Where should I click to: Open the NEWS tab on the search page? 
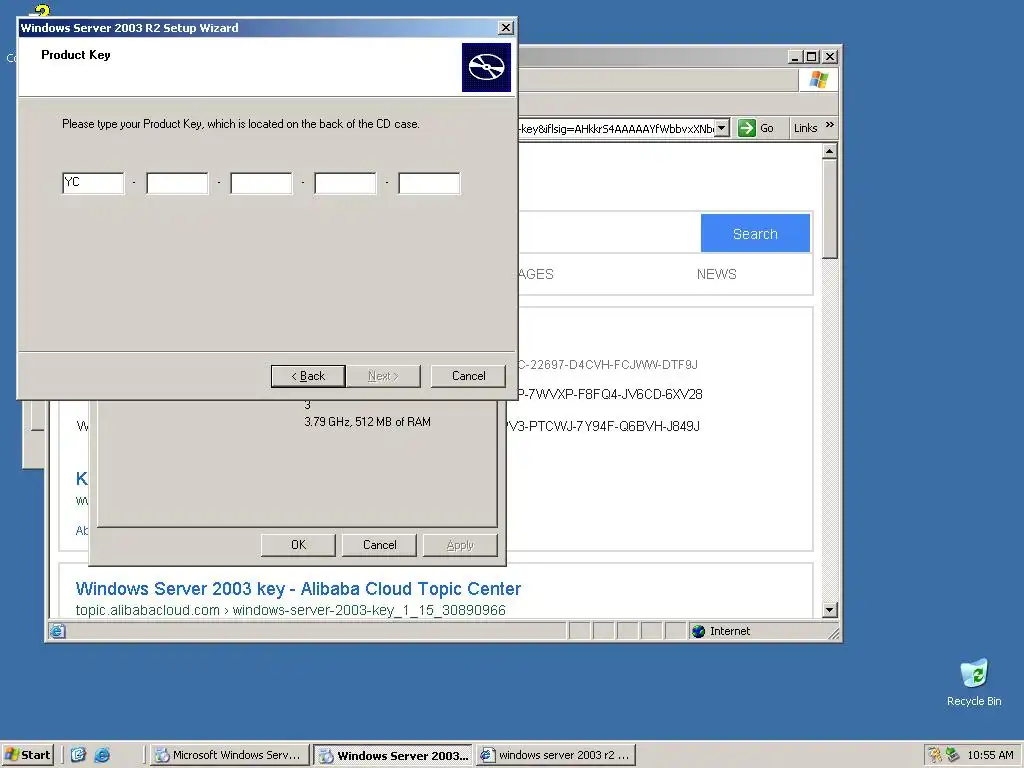point(716,274)
